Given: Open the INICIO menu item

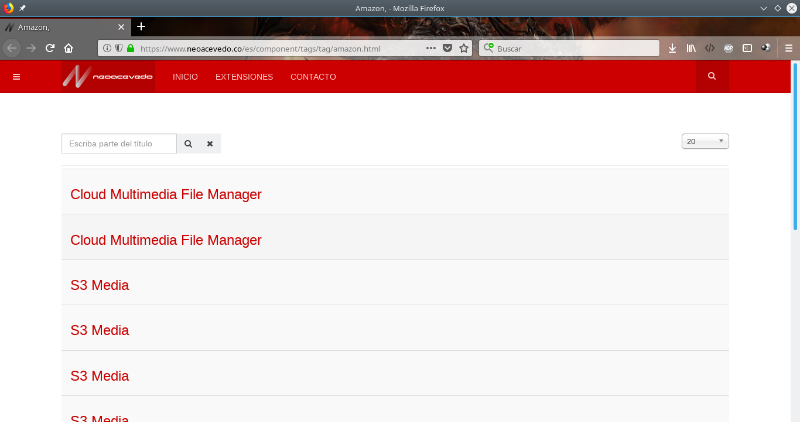Looking at the screenshot, I should click(185, 77).
